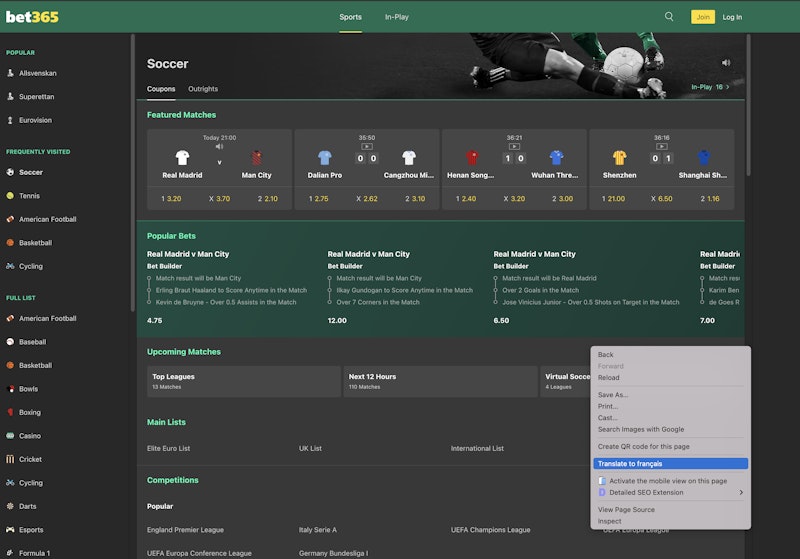The height and width of the screenshot is (559, 800).
Task: Switch to the Outrights tab
Action: pyautogui.click(x=203, y=89)
